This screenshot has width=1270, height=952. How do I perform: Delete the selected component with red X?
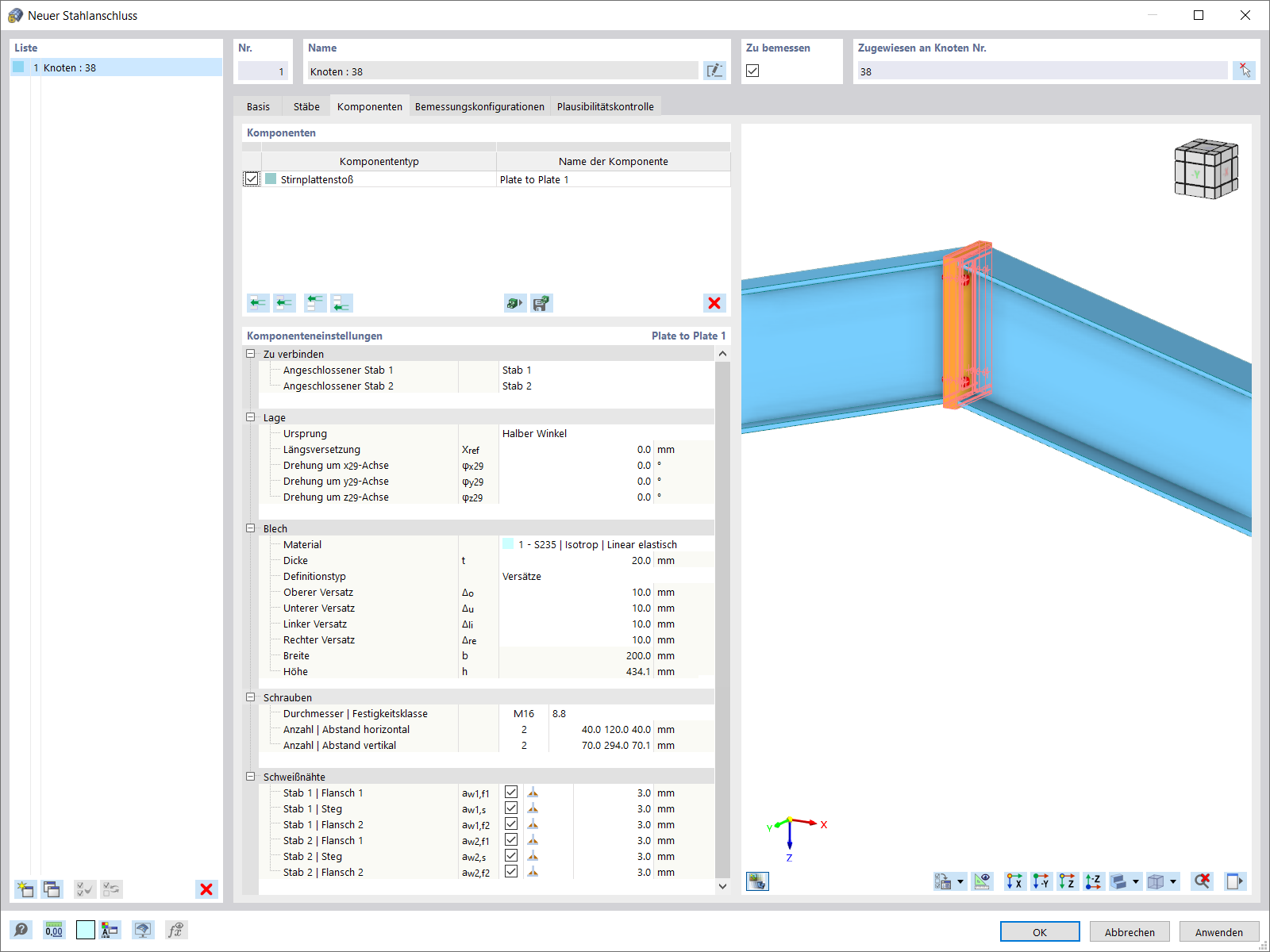pyautogui.click(x=714, y=302)
